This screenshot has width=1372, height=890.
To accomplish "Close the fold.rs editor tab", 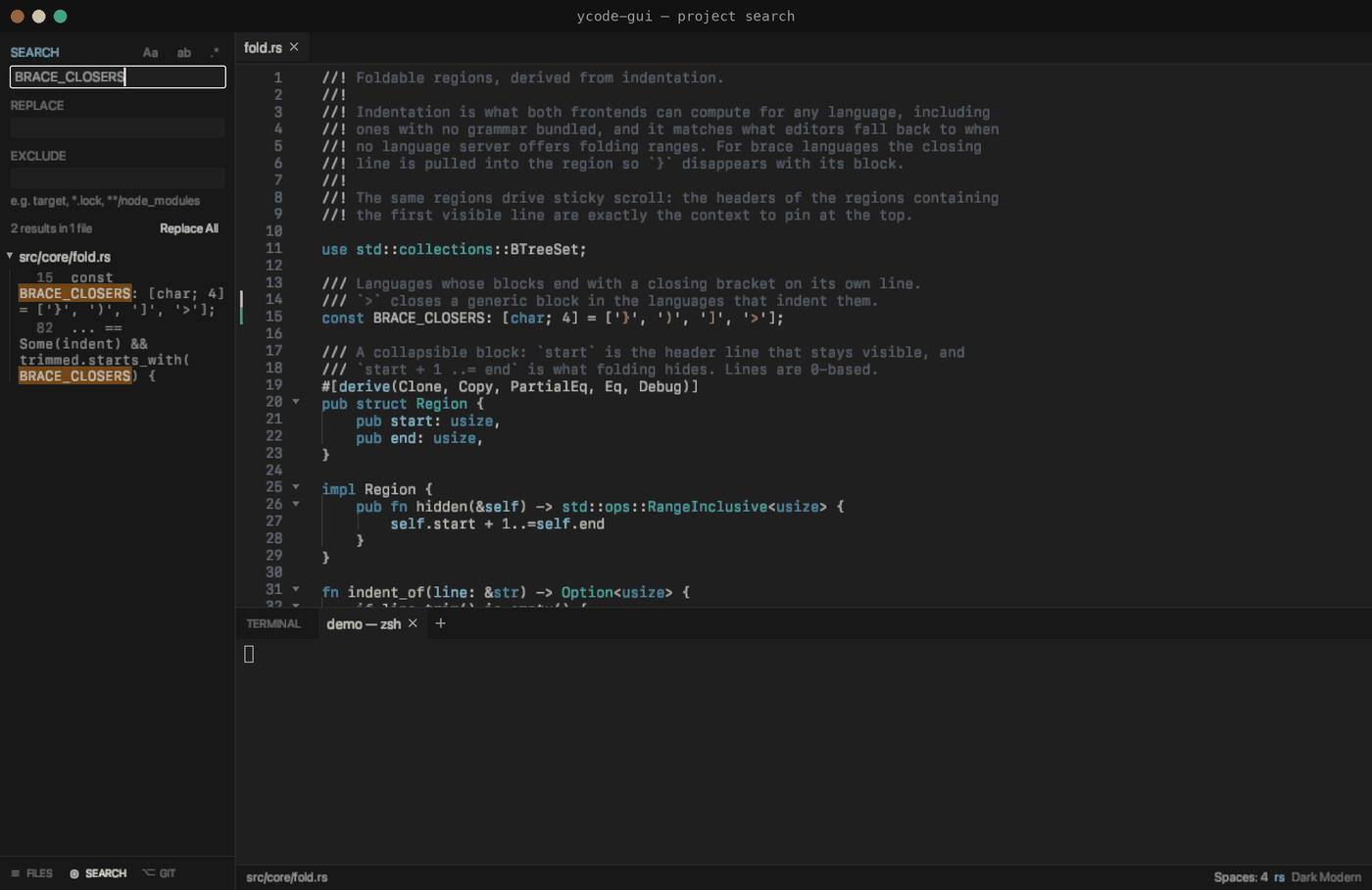I will coord(294,47).
